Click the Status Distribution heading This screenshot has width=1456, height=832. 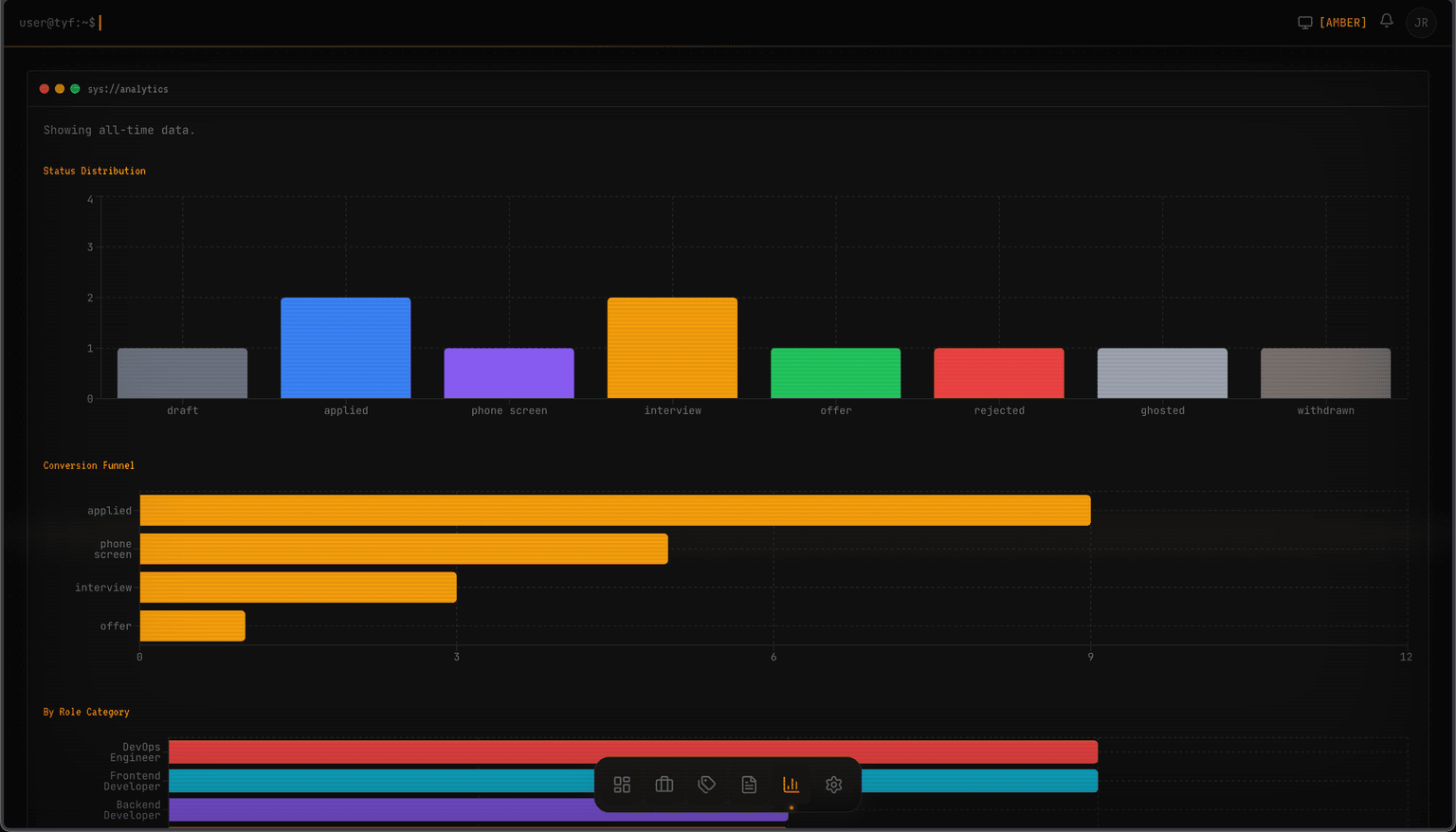coord(95,171)
